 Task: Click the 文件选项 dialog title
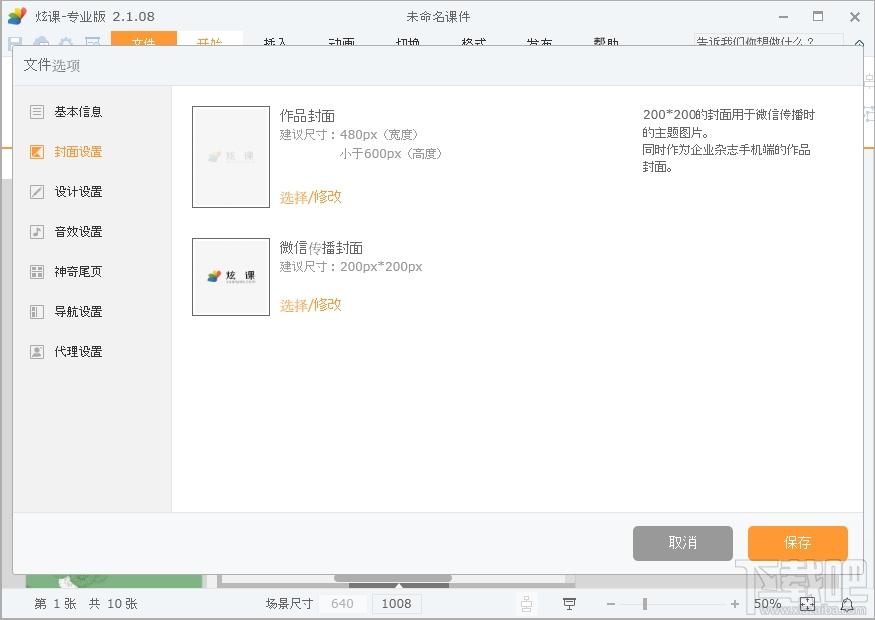click(52, 65)
